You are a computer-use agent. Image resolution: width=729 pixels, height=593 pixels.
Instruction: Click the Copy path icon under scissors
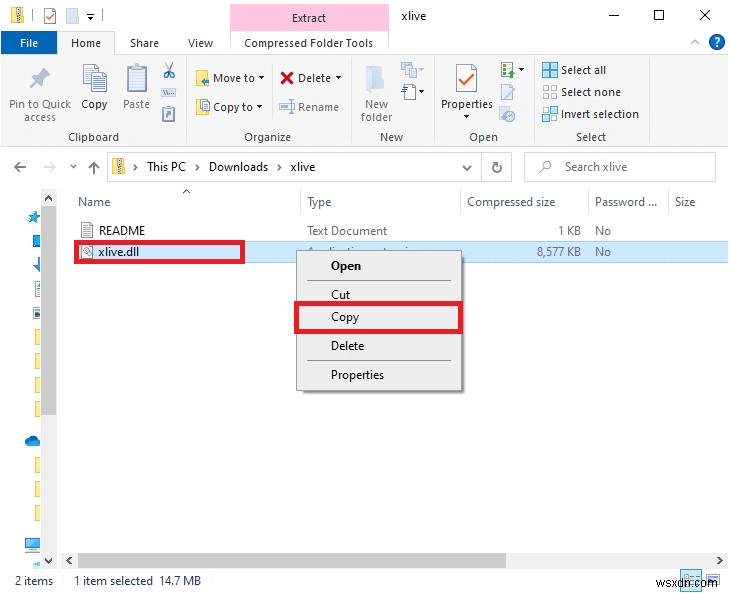click(168, 93)
